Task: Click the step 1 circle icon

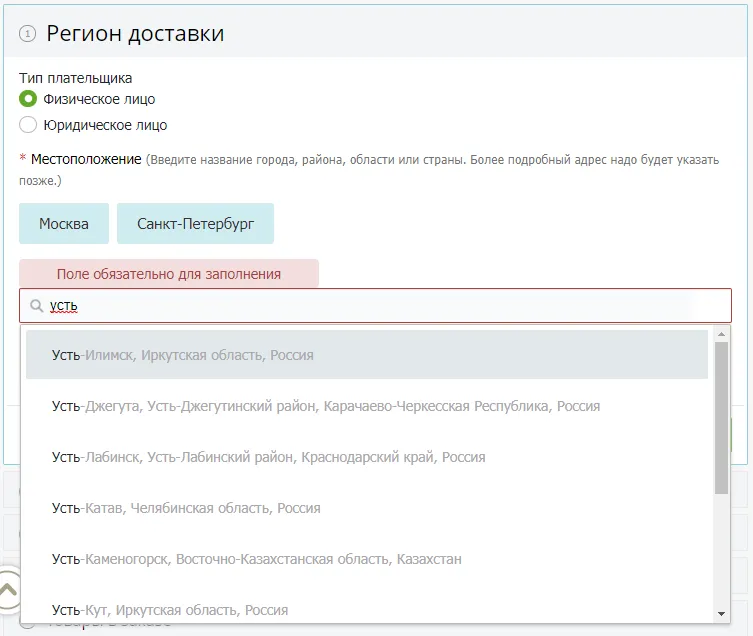Action: 27,34
